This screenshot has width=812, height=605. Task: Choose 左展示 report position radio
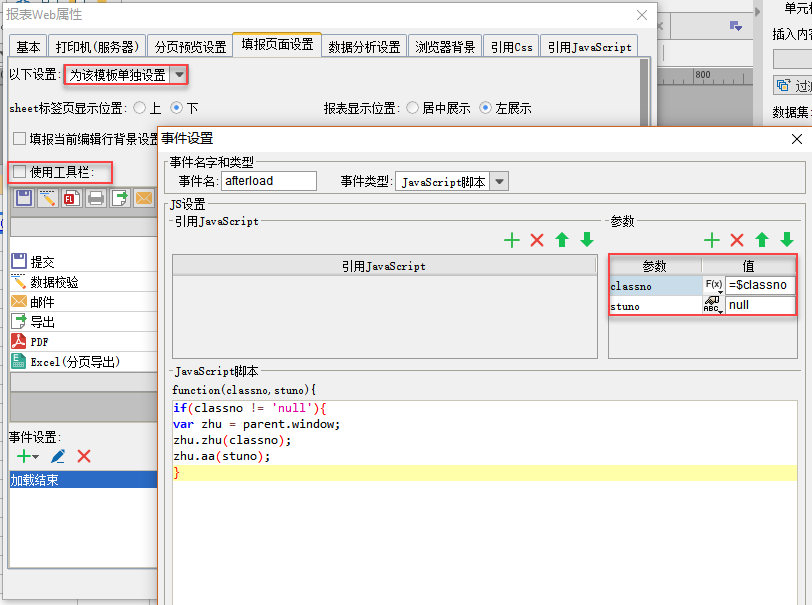pos(485,108)
